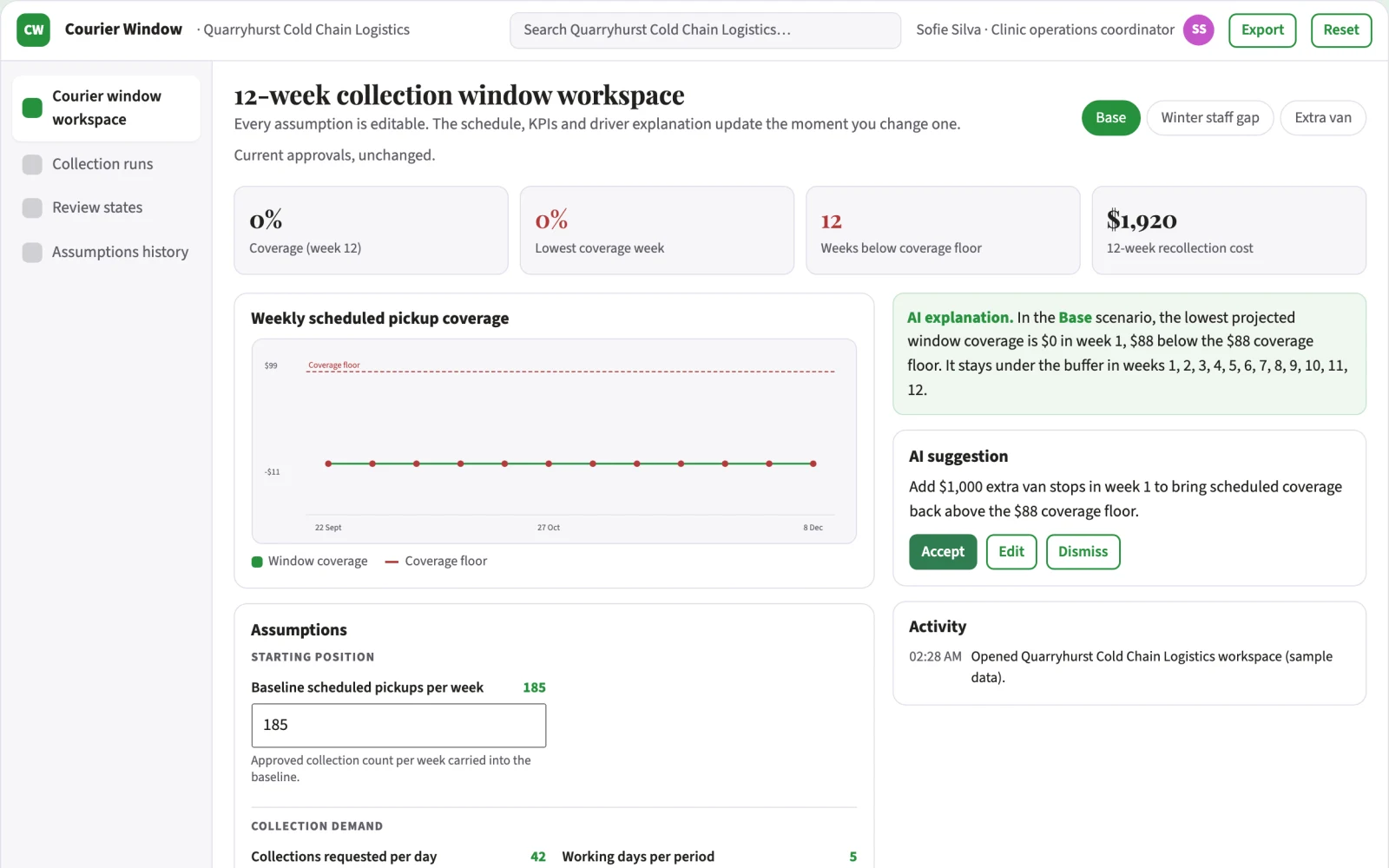
Task: Dismiss the AI suggestion
Action: click(x=1083, y=552)
